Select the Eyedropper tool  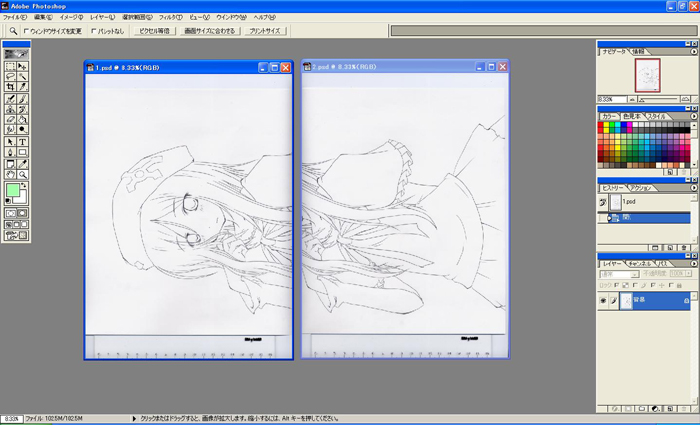click(22, 164)
